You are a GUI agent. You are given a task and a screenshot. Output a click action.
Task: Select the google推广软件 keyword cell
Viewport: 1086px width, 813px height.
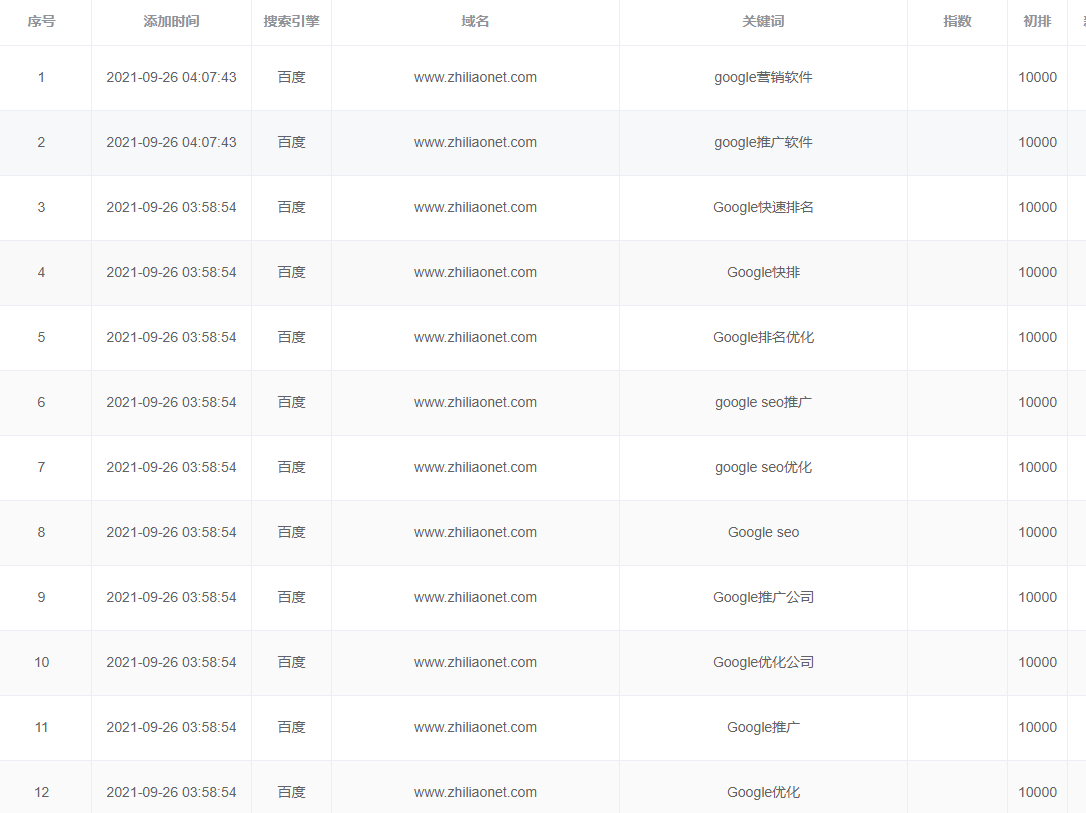pyautogui.click(x=763, y=142)
